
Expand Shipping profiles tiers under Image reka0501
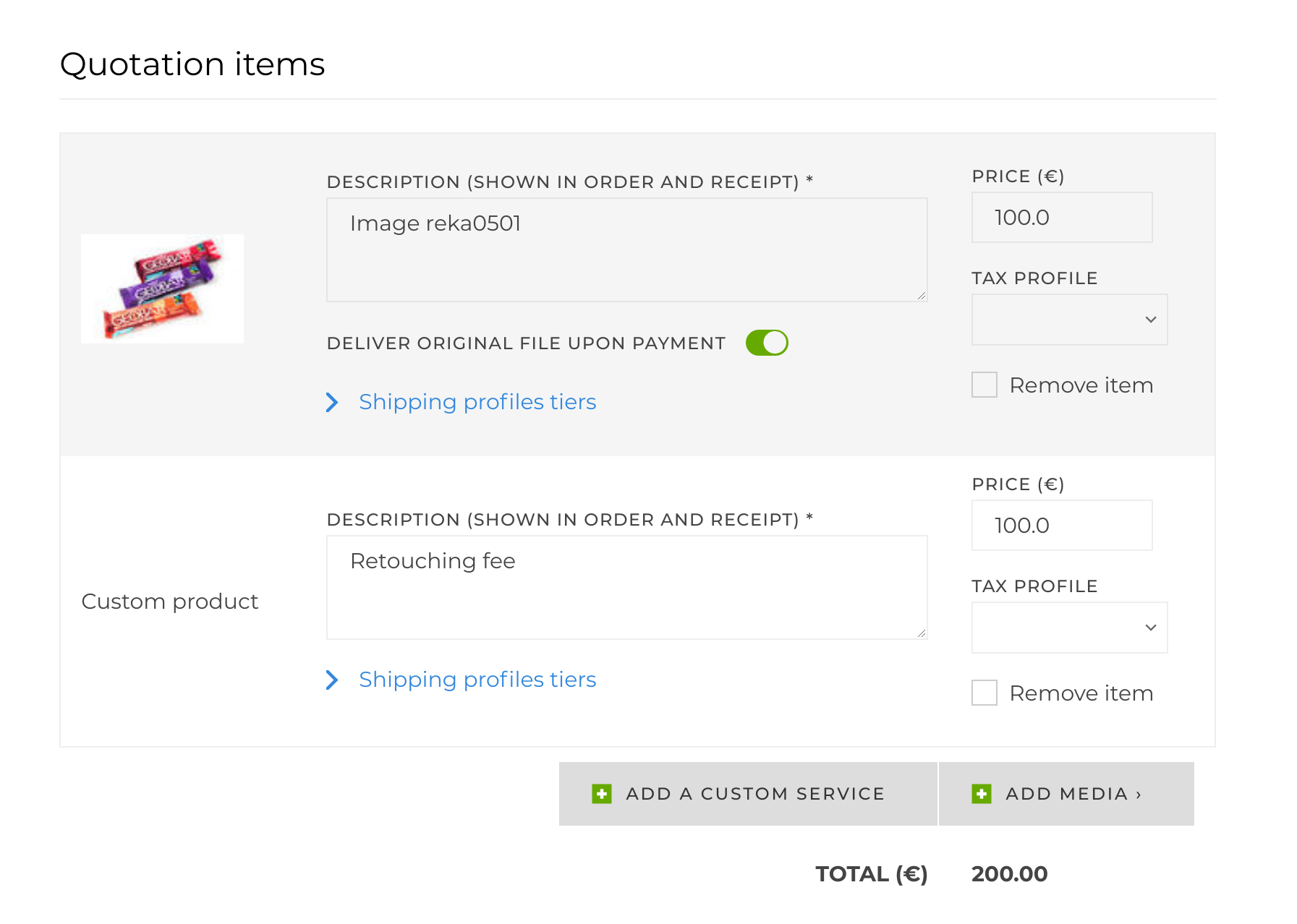pyautogui.click(x=477, y=402)
